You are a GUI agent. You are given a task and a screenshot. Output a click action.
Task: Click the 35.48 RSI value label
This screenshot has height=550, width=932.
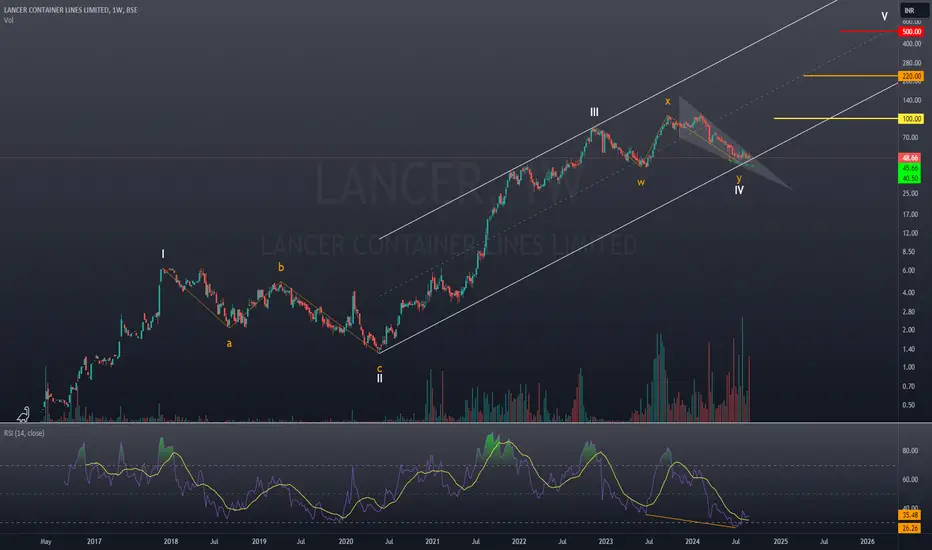point(909,515)
